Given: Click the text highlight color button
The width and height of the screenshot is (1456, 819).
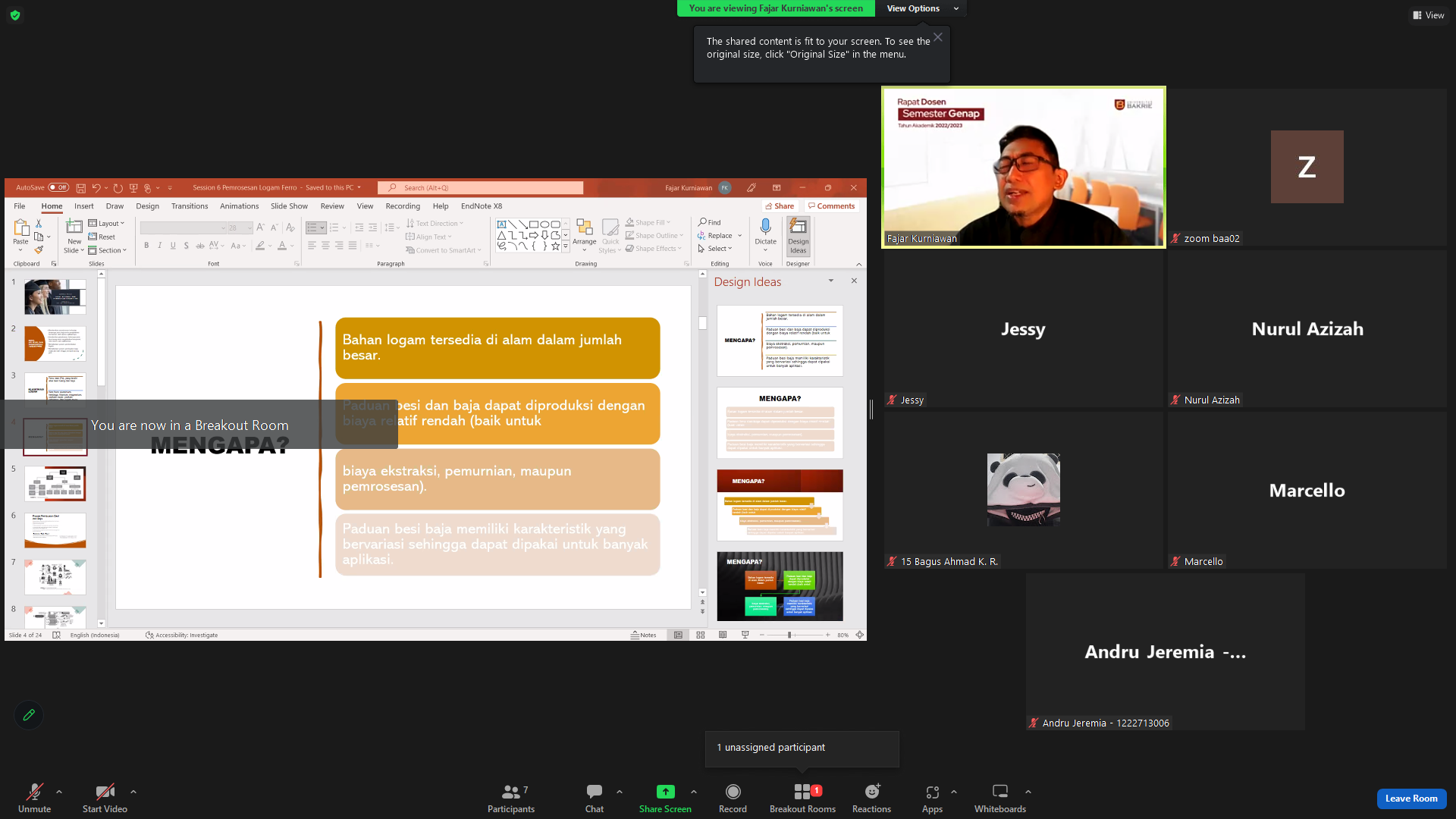Looking at the screenshot, I should pos(261,246).
